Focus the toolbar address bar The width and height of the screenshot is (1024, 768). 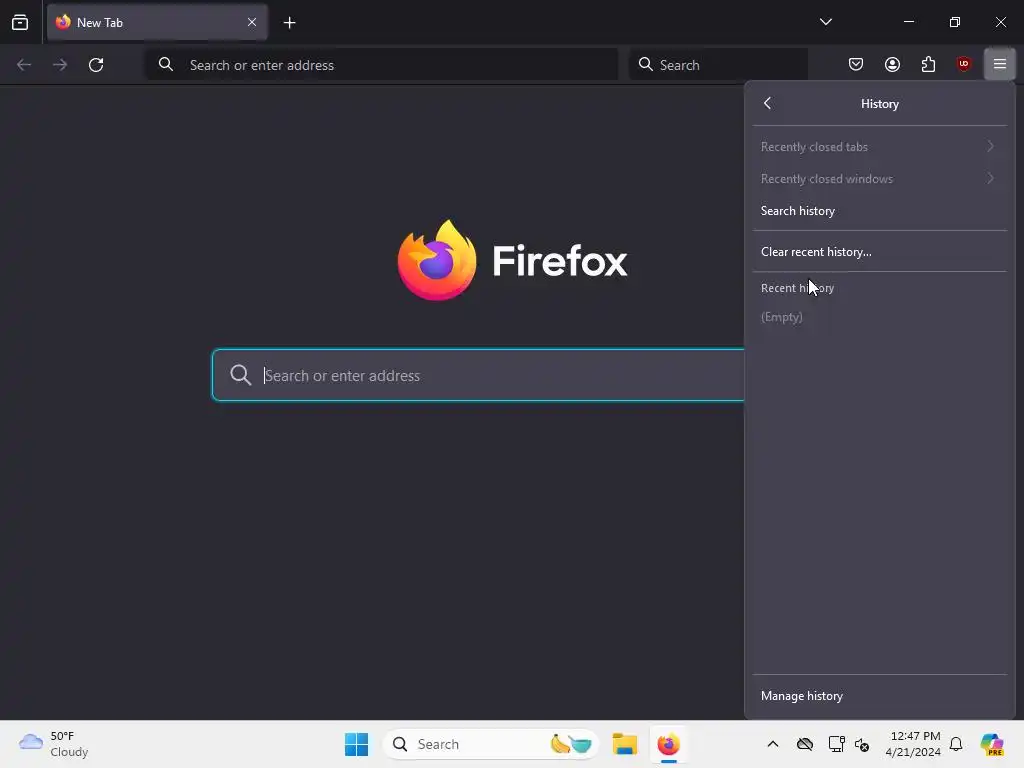[x=381, y=65]
